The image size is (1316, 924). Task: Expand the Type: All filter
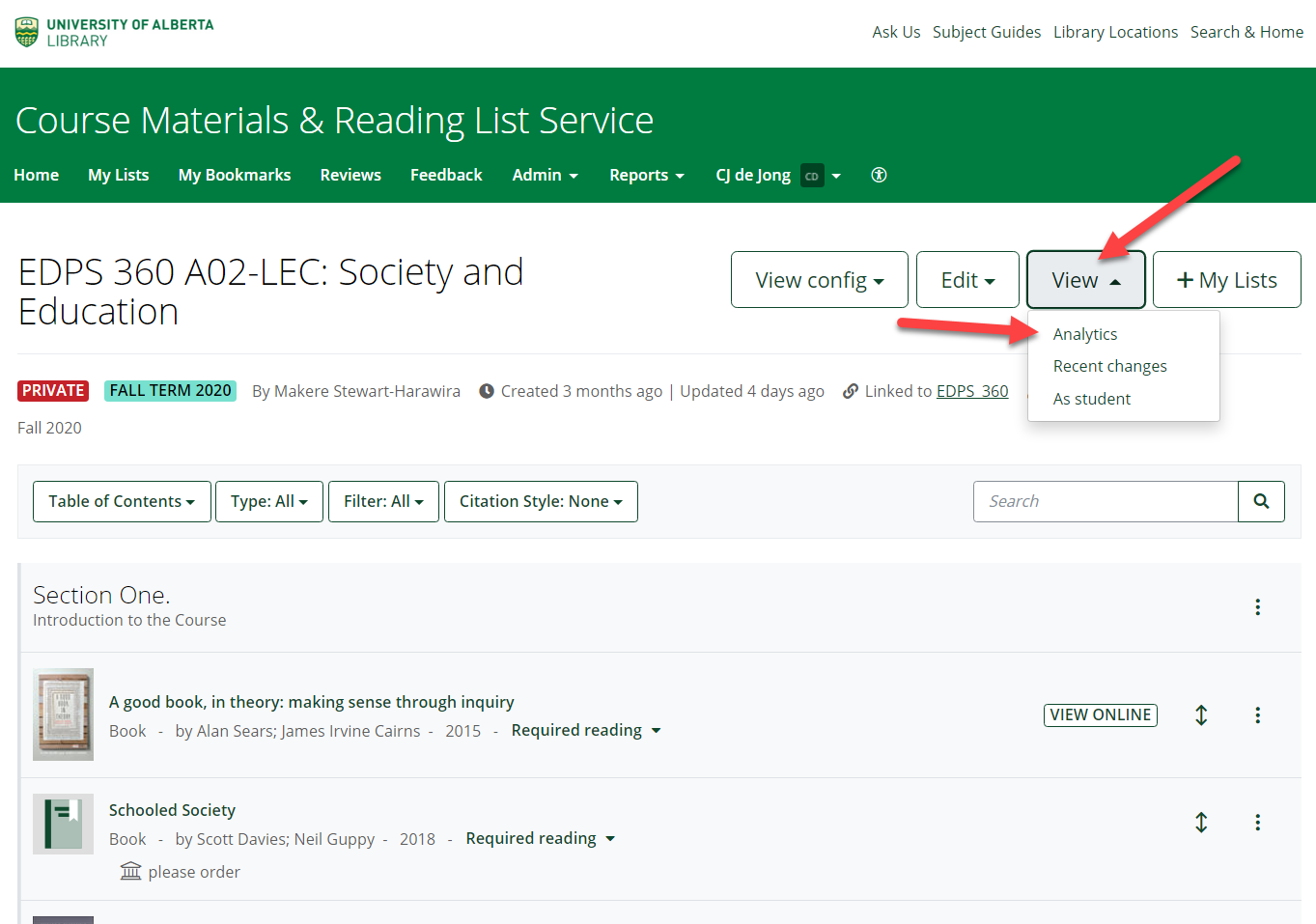(269, 501)
